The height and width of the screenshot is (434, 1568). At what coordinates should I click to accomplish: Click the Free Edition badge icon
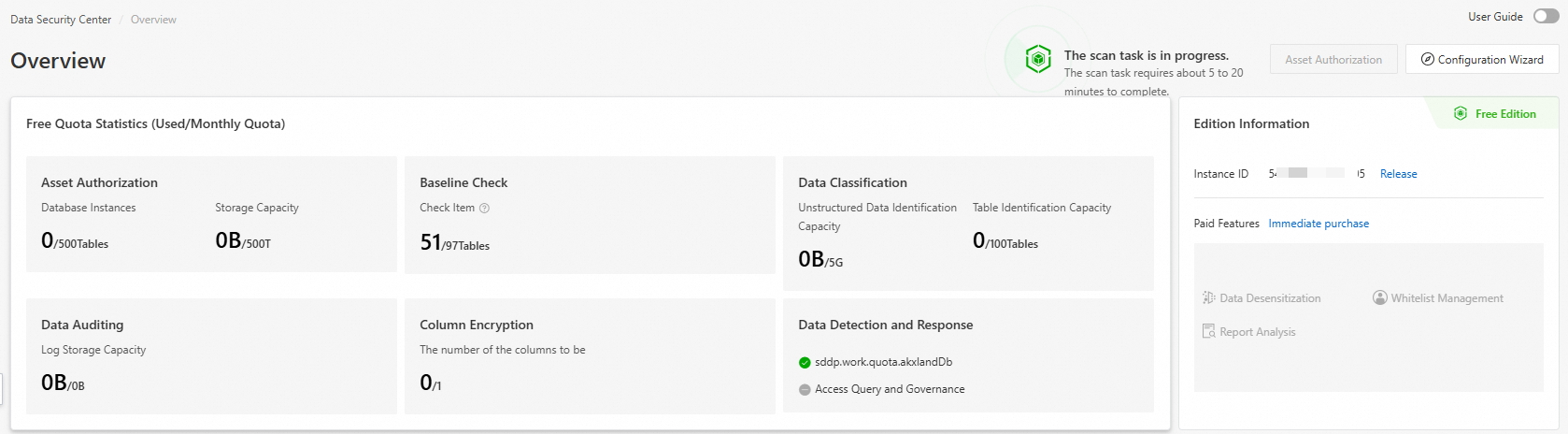coord(1461,114)
